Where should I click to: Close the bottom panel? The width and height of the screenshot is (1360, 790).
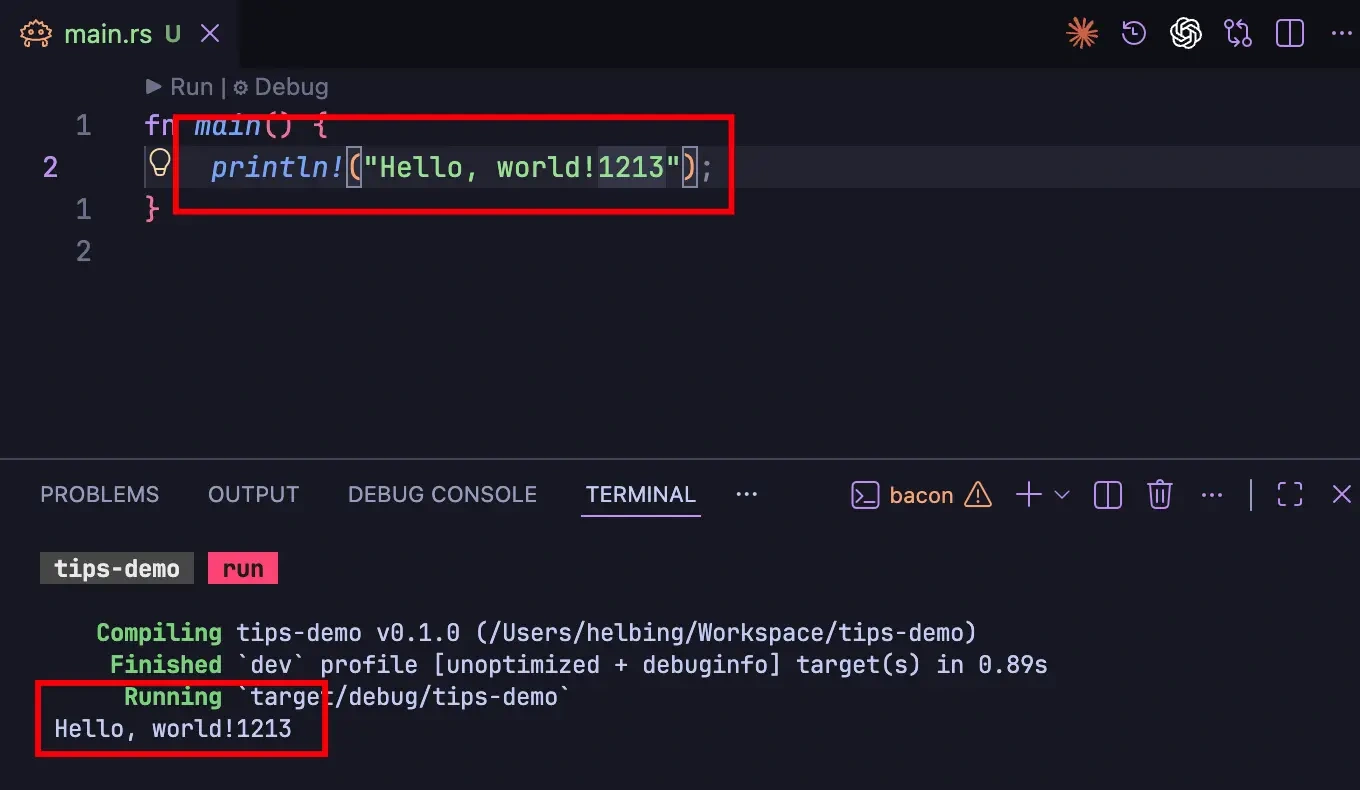tap(1342, 495)
